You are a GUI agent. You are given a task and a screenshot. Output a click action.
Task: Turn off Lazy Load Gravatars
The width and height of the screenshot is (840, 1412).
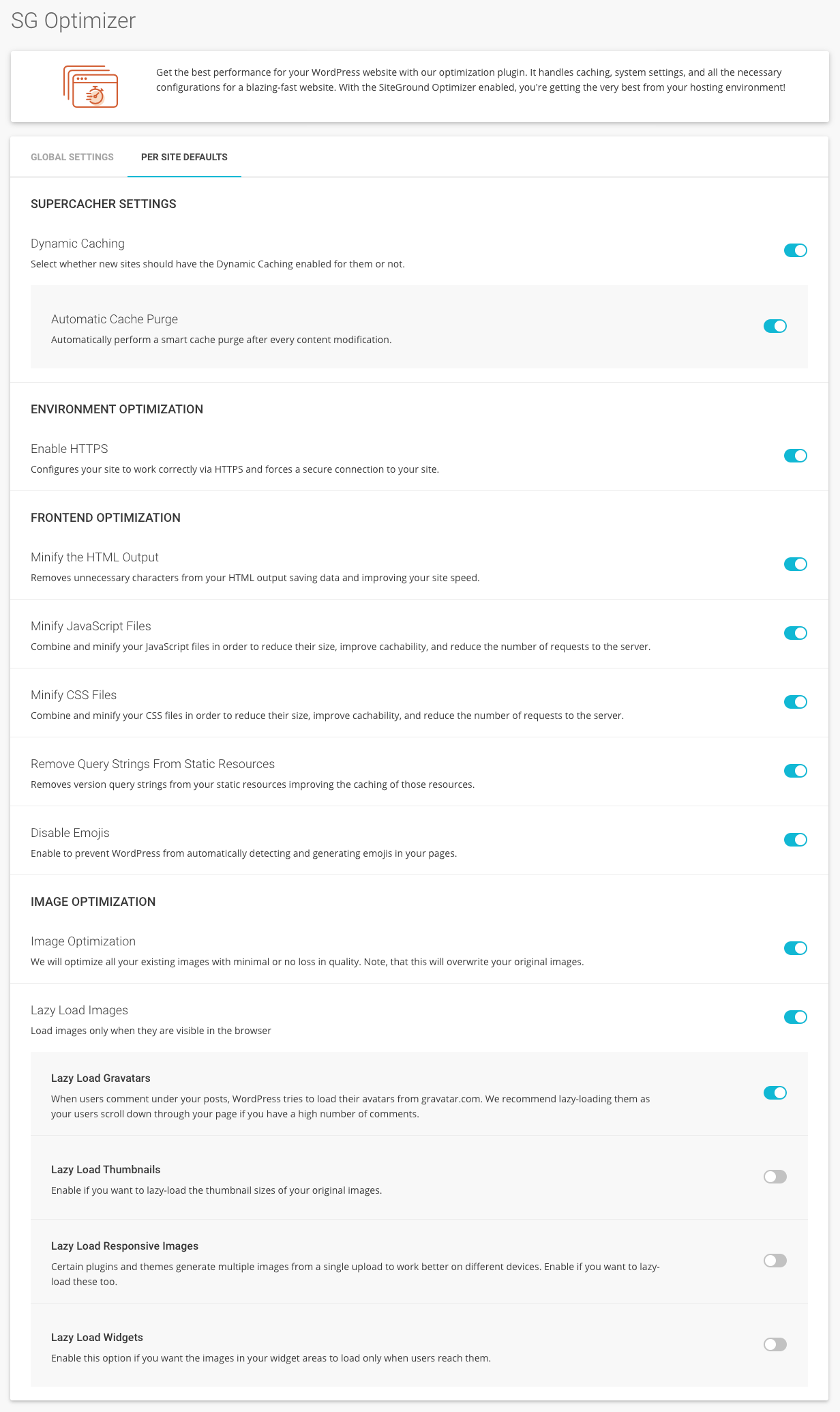pos(775,1093)
